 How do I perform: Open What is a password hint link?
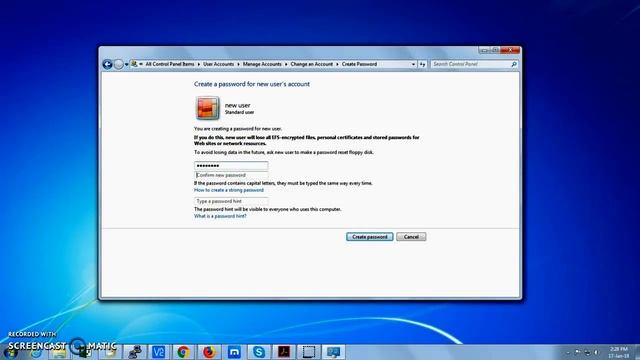tap(220, 216)
